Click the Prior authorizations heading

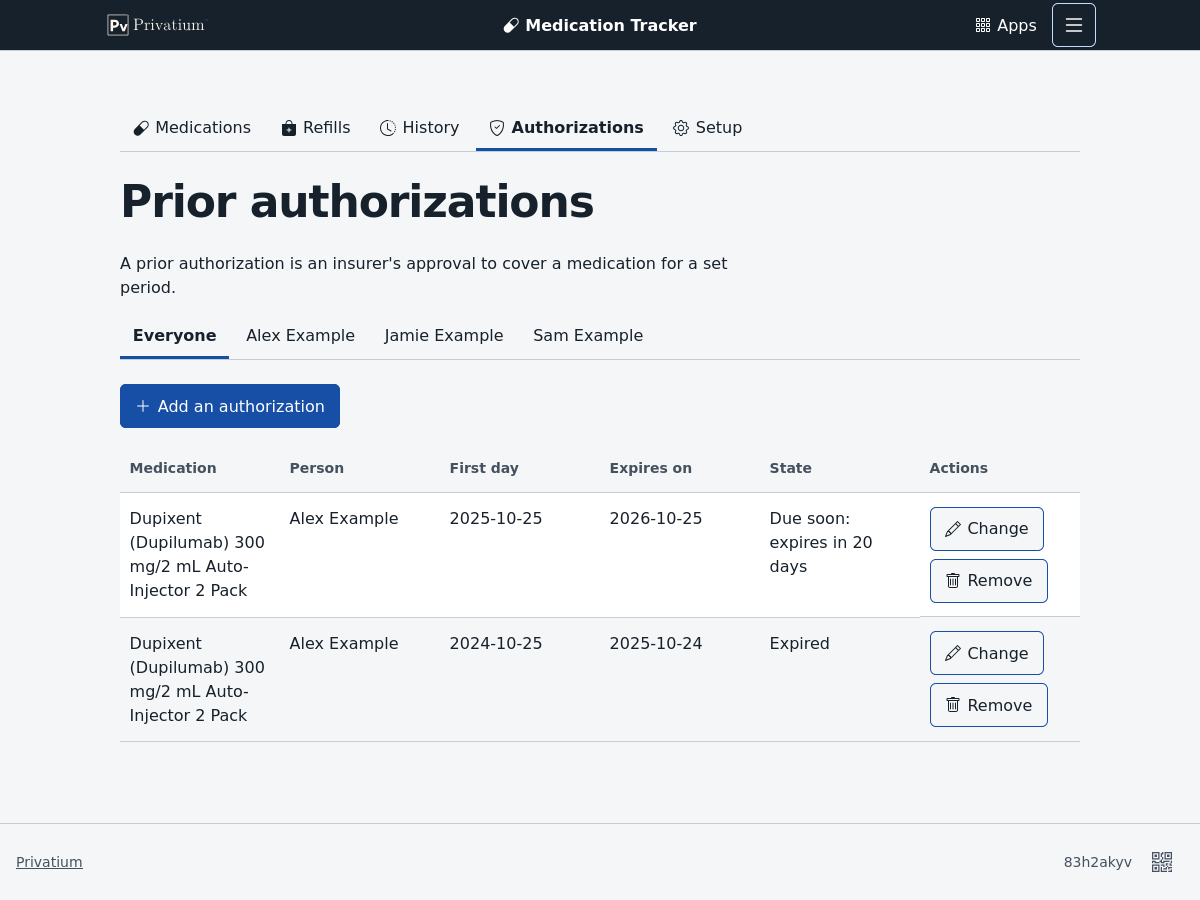coord(357,202)
